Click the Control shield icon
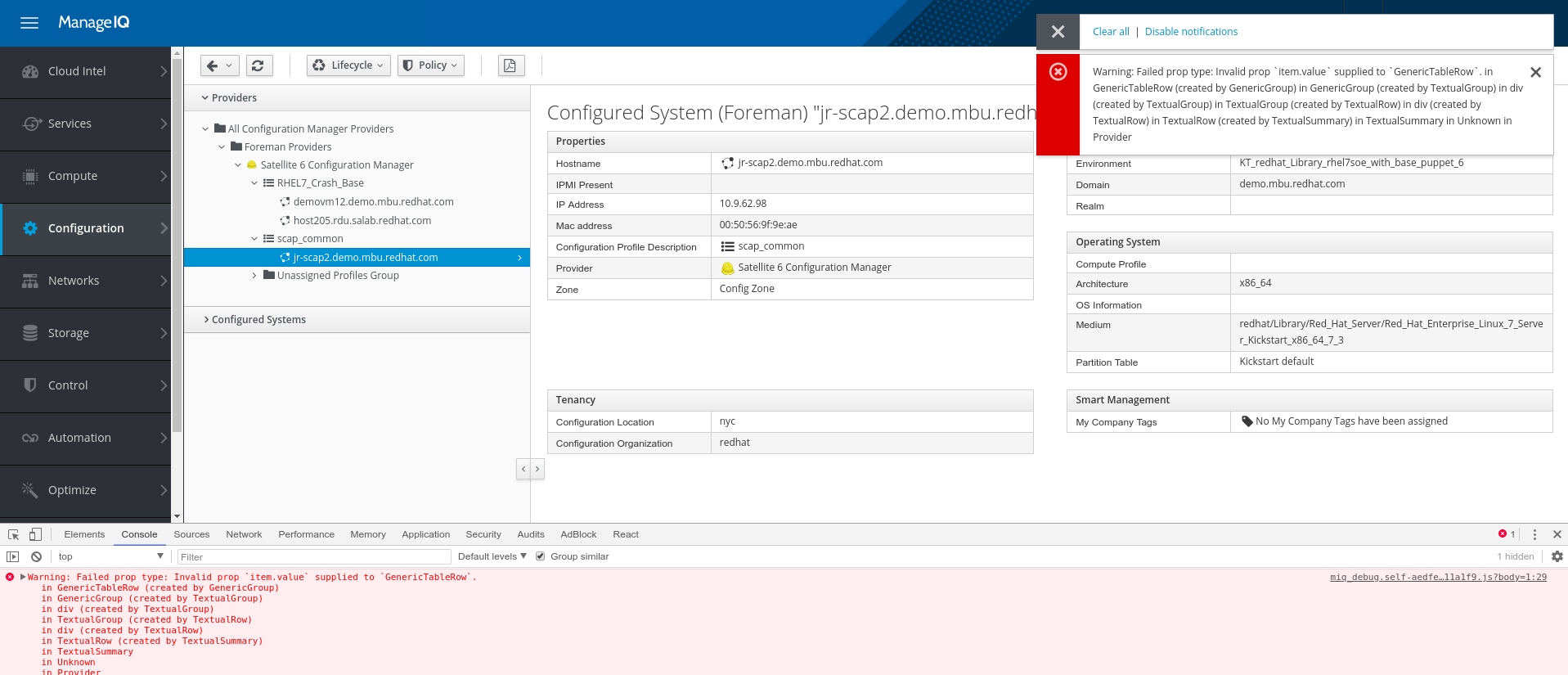Image resolution: width=1568 pixels, height=675 pixels. click(30, 385)
